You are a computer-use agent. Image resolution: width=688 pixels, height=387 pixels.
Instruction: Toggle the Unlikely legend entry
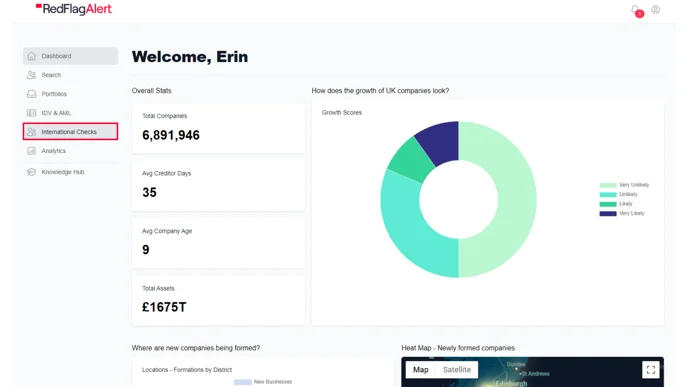(619, 194)
